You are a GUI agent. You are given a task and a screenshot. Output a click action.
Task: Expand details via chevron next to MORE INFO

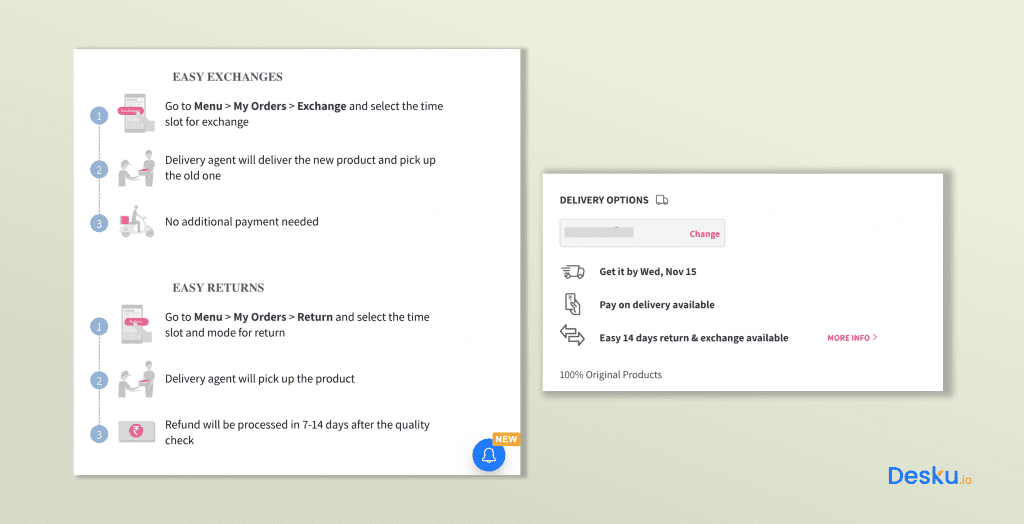coord(876,338)
